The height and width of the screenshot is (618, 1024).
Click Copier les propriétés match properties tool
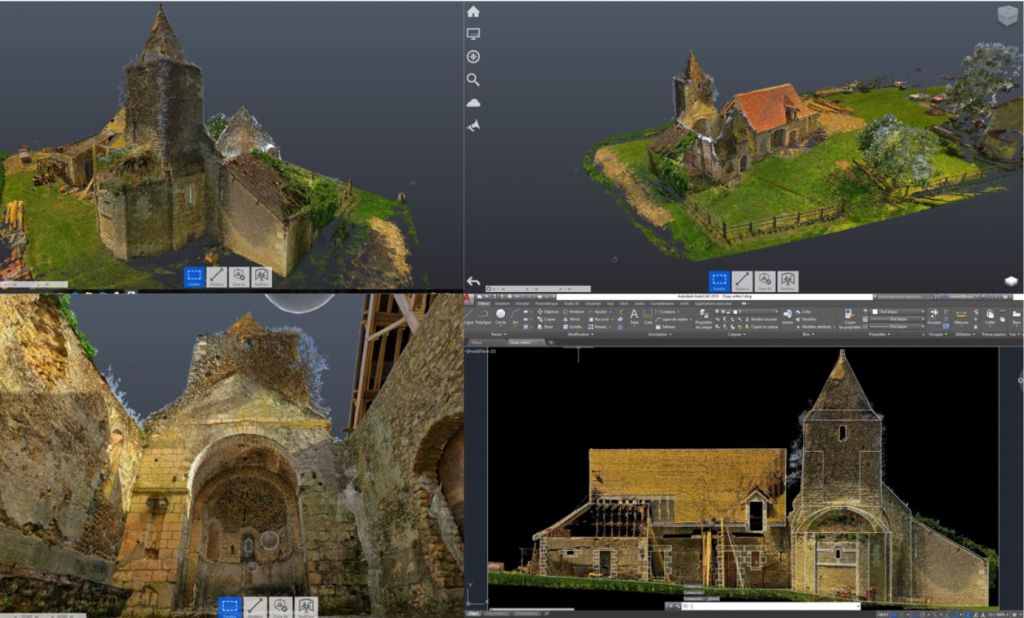tap(850, 317)
